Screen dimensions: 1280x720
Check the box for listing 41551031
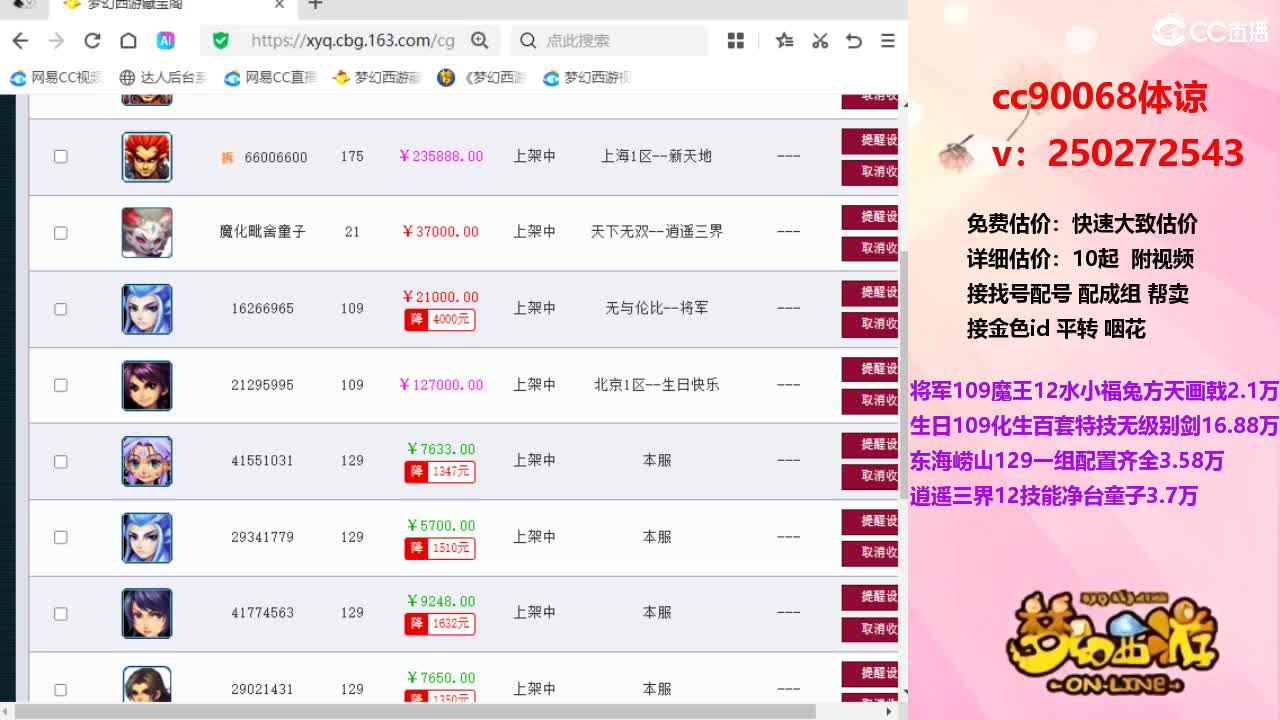tap(60, 461)
